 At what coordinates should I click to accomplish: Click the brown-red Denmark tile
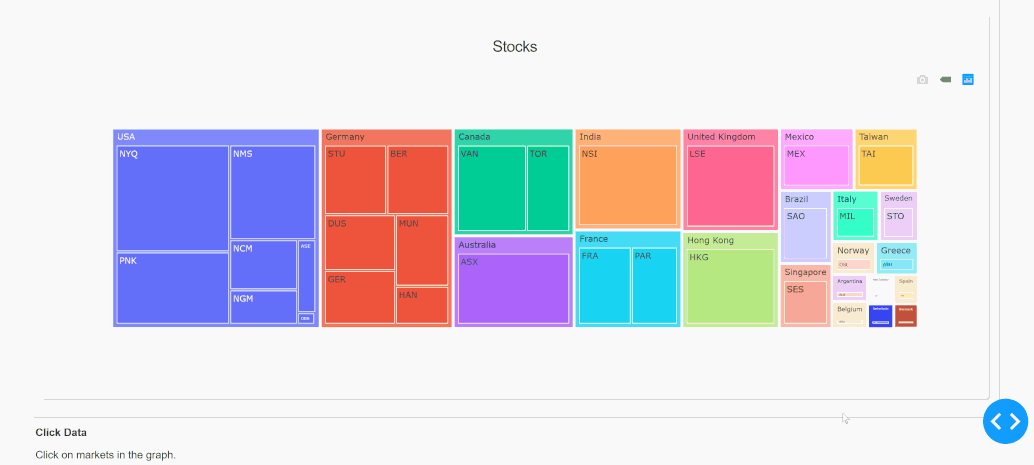pyautogui.click(x=906, y=316)
